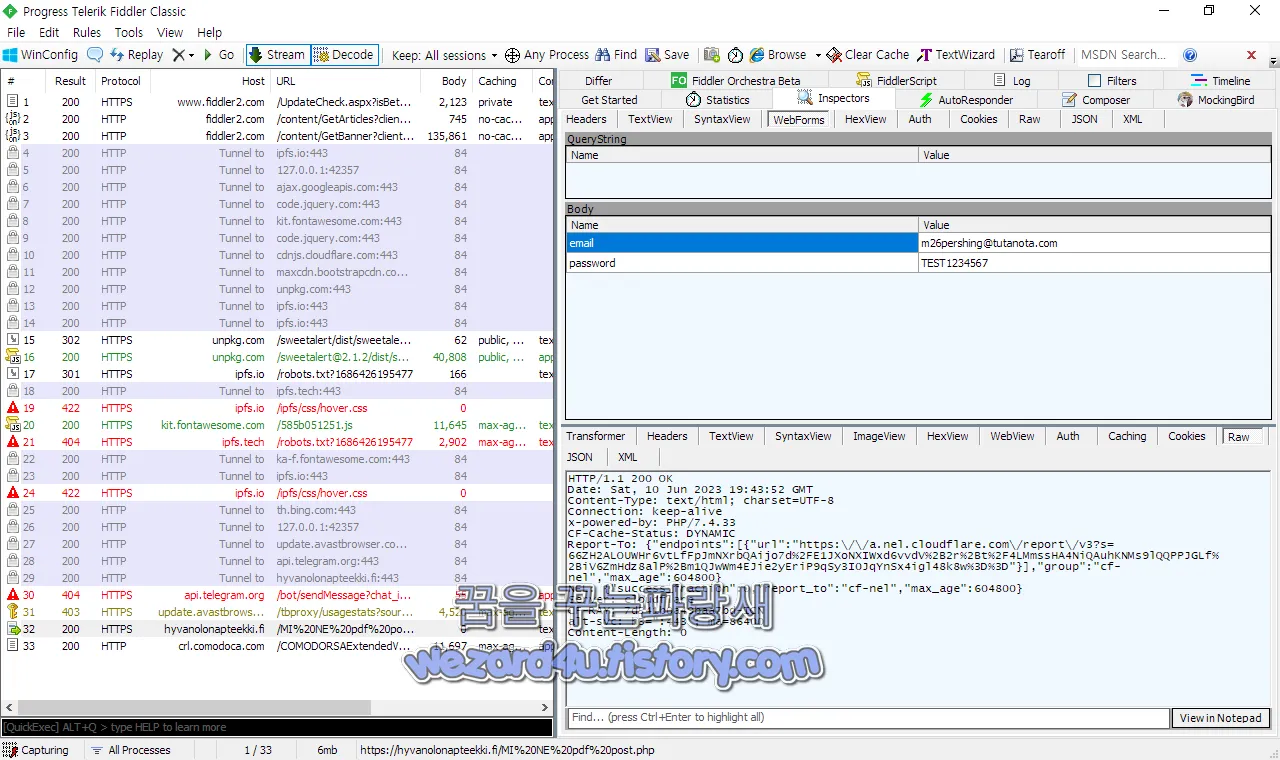Toggle Stream mode in toolbar
Viewport: 1280px width, 760px height.
[x=277, y=55]
